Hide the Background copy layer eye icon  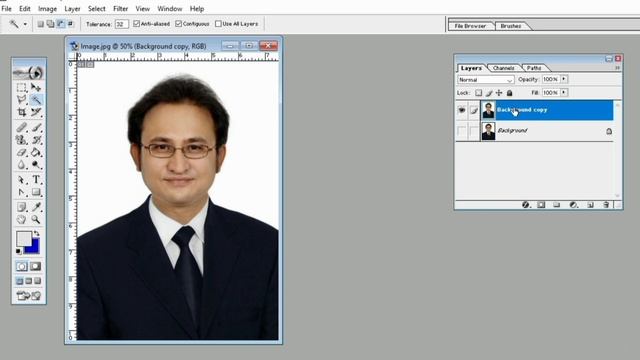pos(462,110)
